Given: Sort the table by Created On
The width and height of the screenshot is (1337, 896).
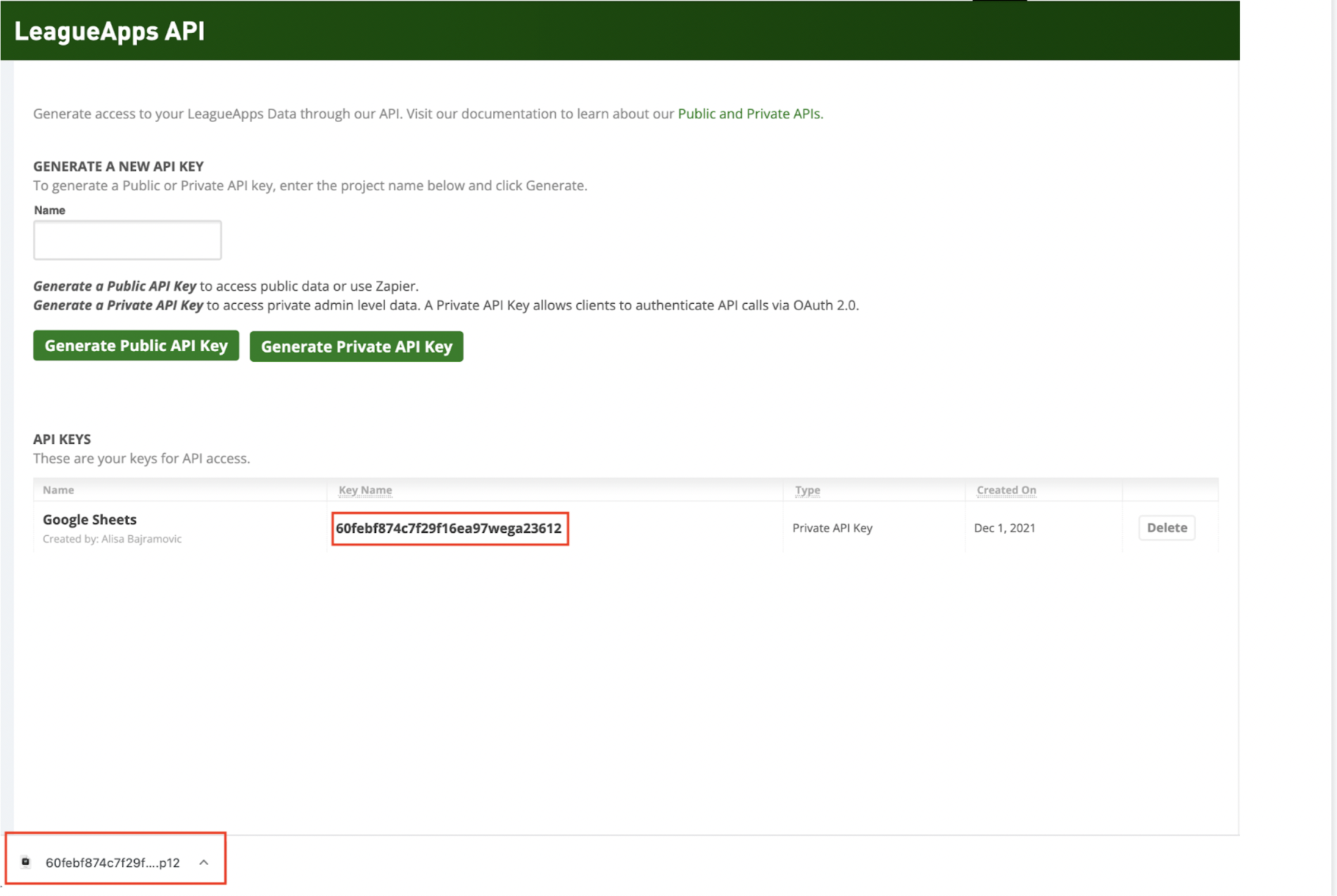Looking at the screenshot, I should click(1006, 490).
